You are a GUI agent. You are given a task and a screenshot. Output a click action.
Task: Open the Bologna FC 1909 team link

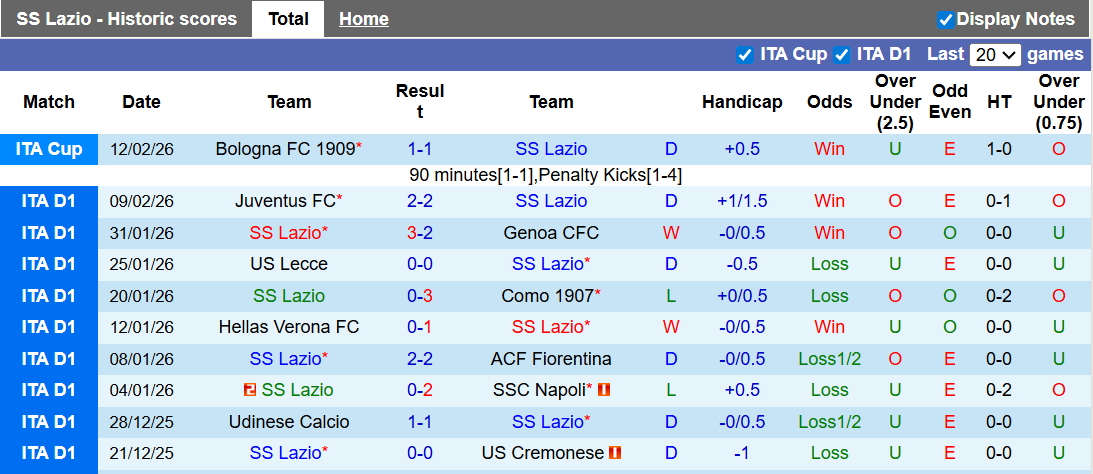coord(285,149)
